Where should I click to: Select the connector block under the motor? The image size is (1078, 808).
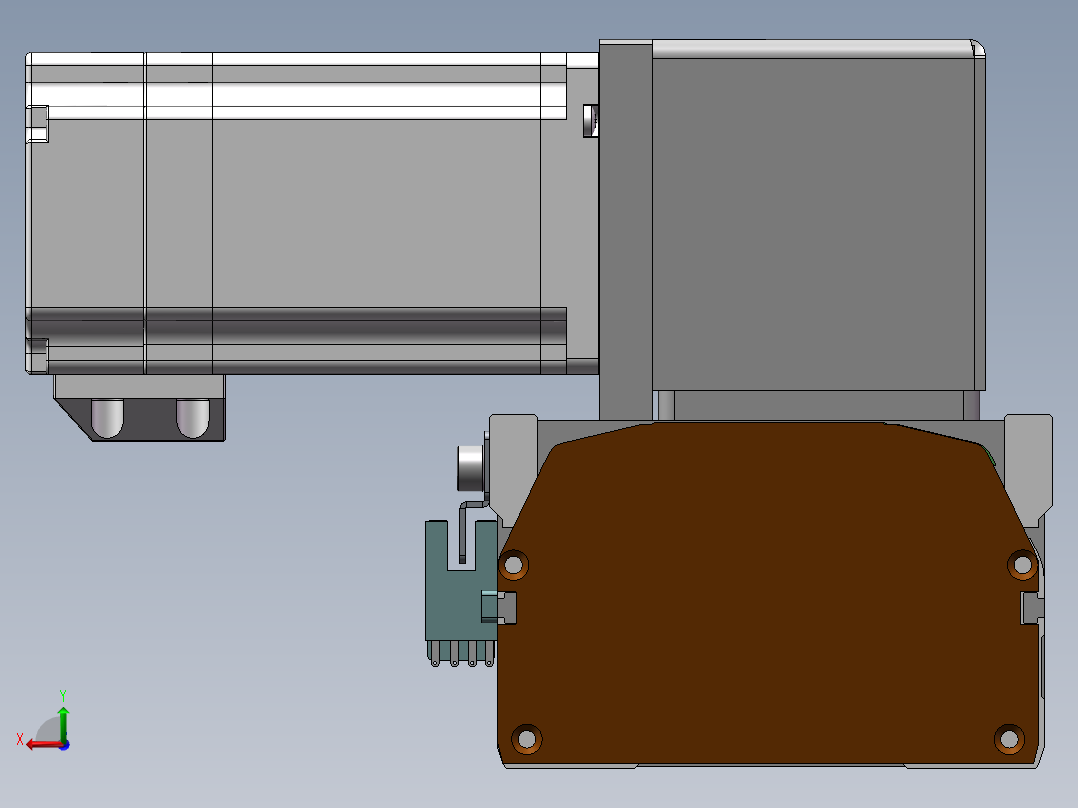point(140,408)
